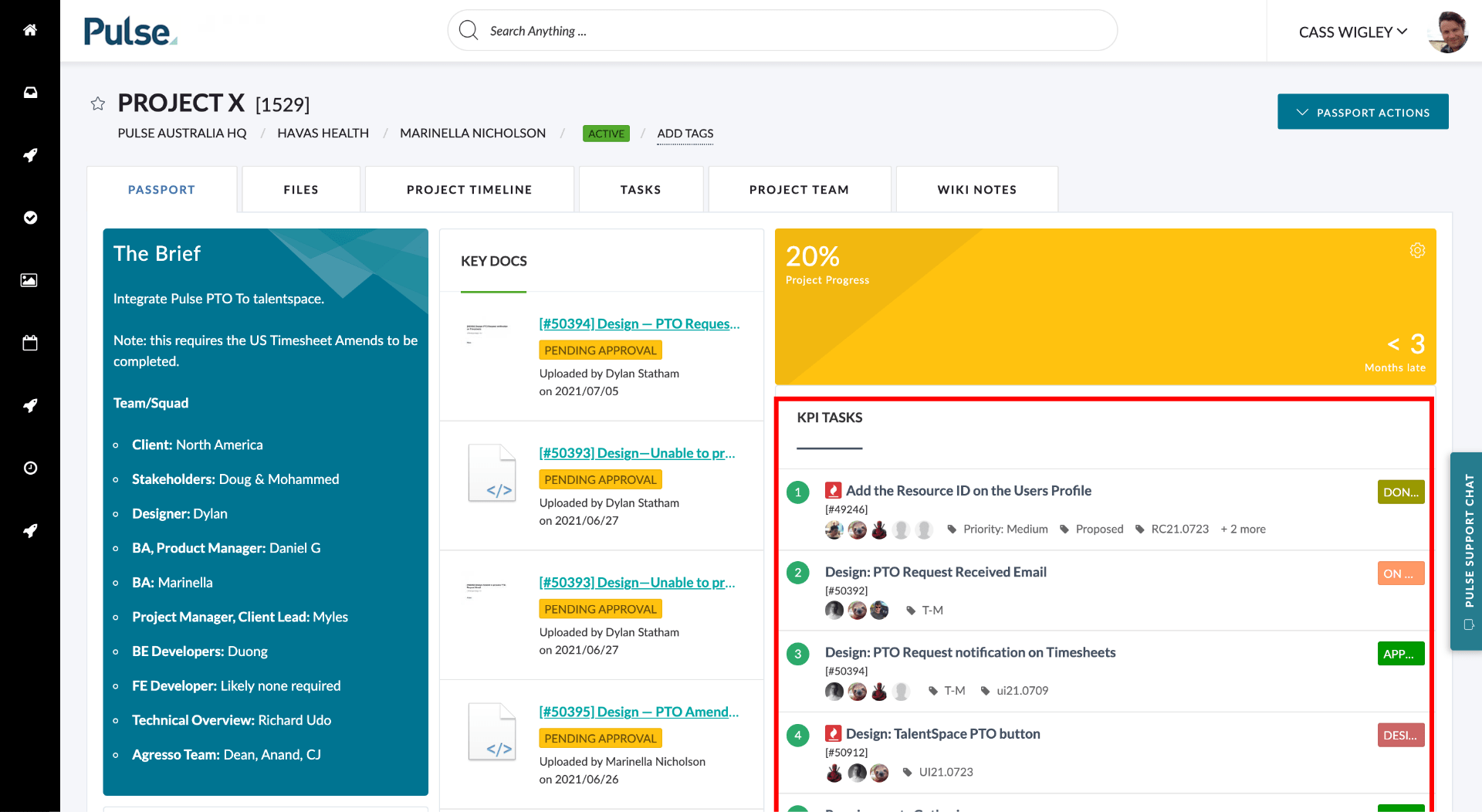This screenshot has height=812, width=1482.
Task: Open progress settings gear icon
Action: pos(1417,250)
